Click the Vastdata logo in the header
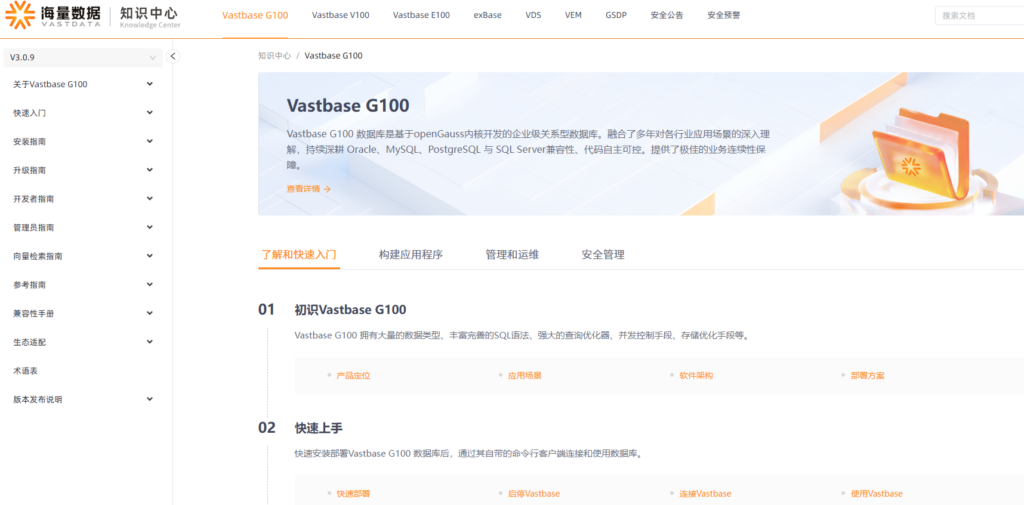 pyautogui.click(x=52, y=15)
